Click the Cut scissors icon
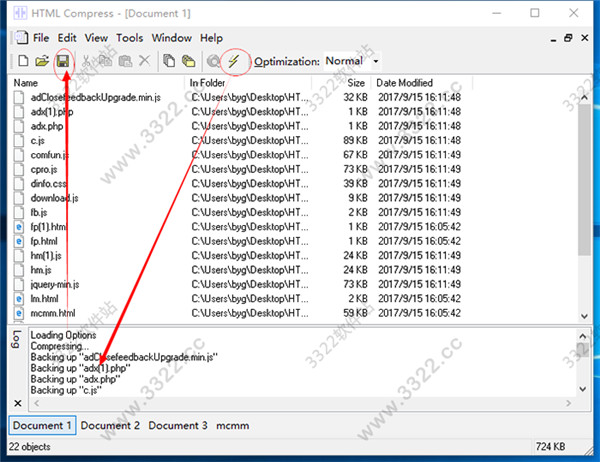The height and width of the screenshot is (462, 600). click(86, 61)
